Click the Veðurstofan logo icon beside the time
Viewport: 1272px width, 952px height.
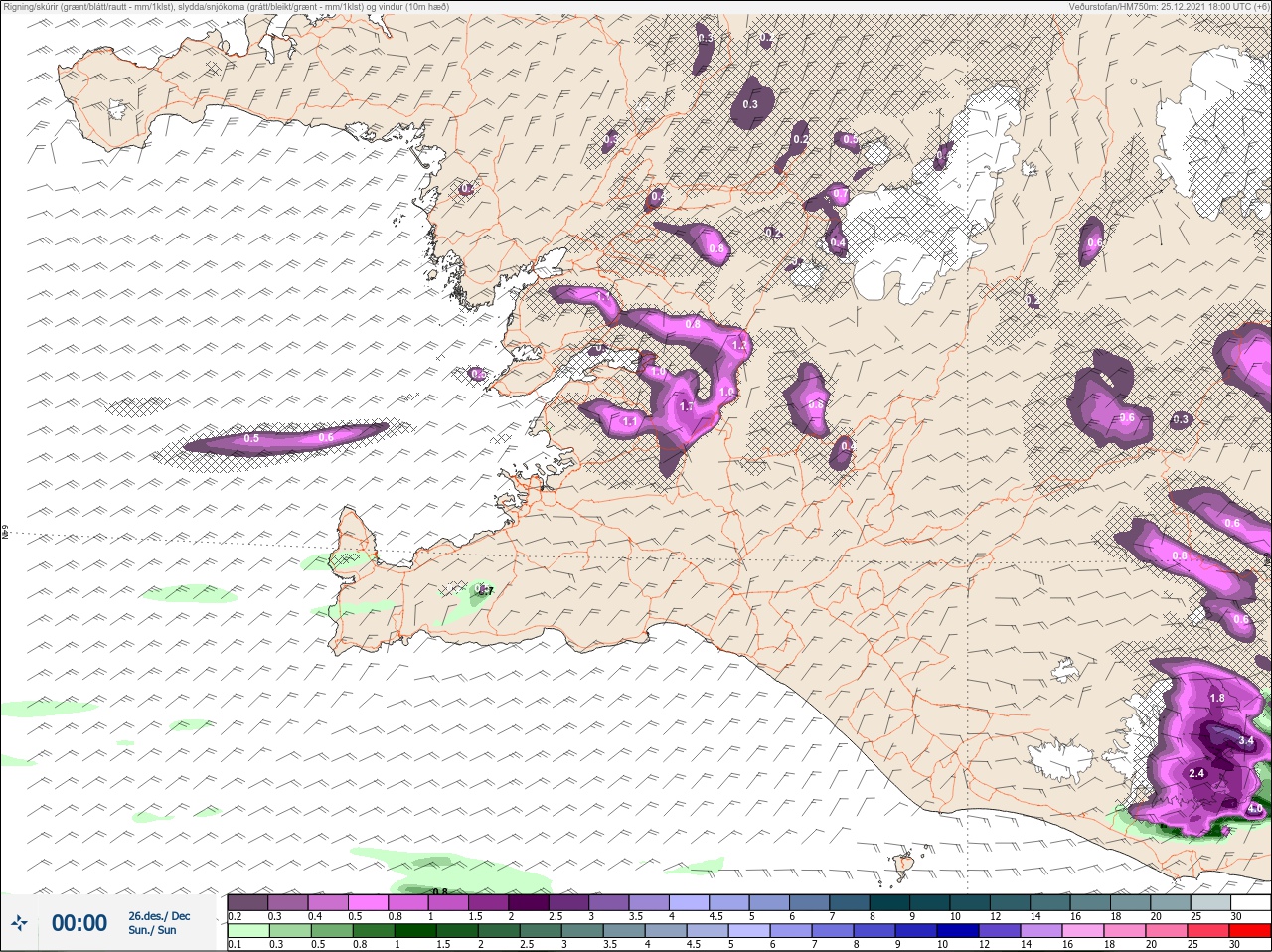tap(19, 924)
